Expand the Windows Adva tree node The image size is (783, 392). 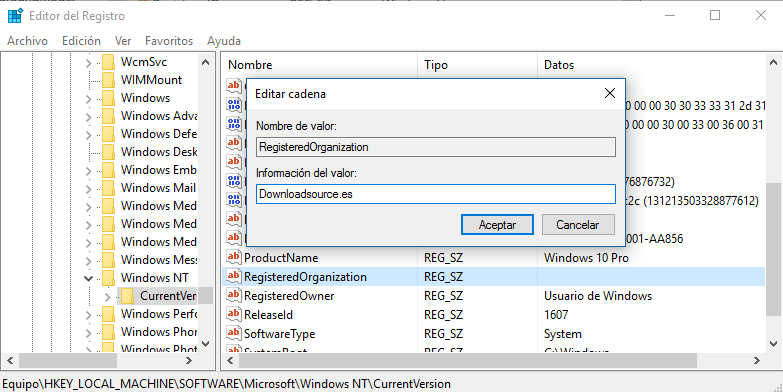pos(88,117)
